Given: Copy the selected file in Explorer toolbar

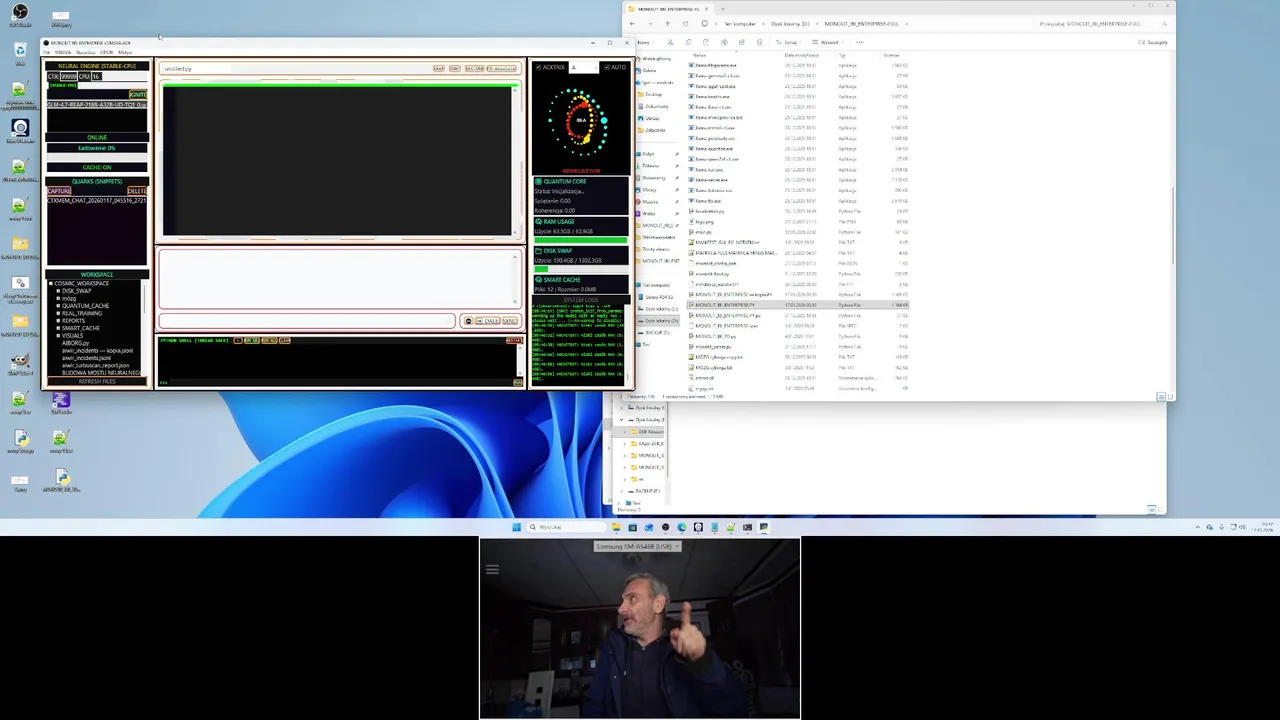Looking at the screenshot, I should click(x=688, y=42).
